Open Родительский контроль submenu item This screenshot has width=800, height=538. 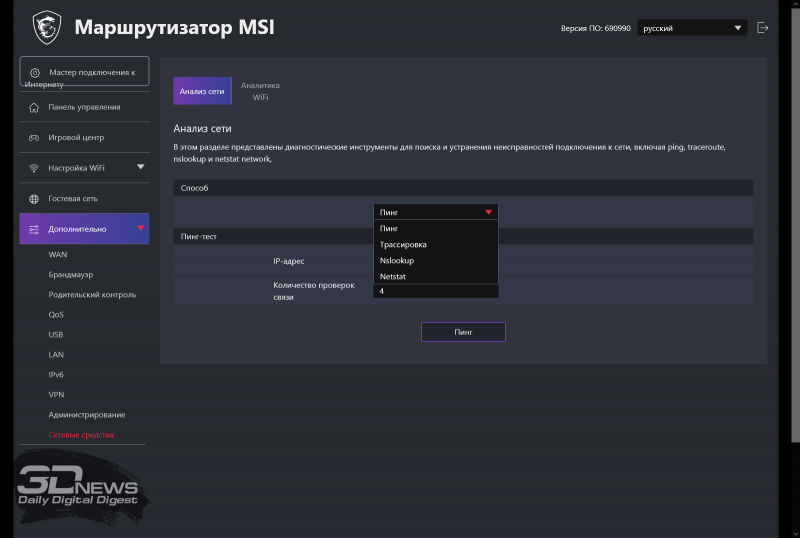pos(92,295)
